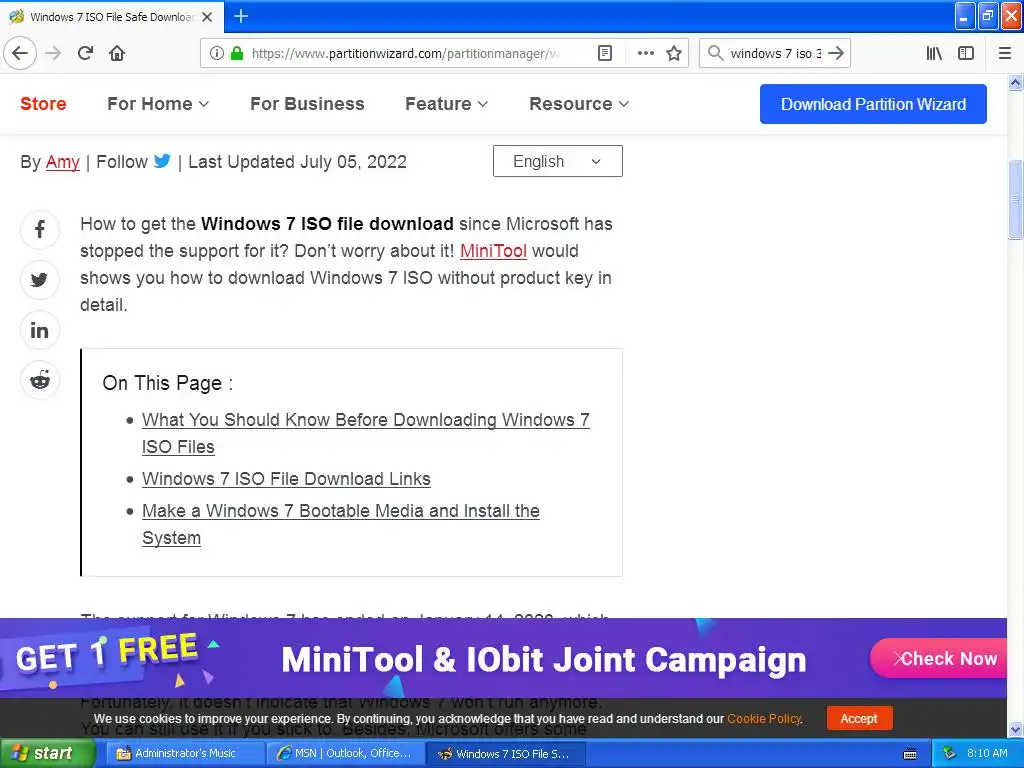The height and width of the screenshot is (768, 1024).
Task: Switch to Administrator's Music taskbar window
Action: 185,754
